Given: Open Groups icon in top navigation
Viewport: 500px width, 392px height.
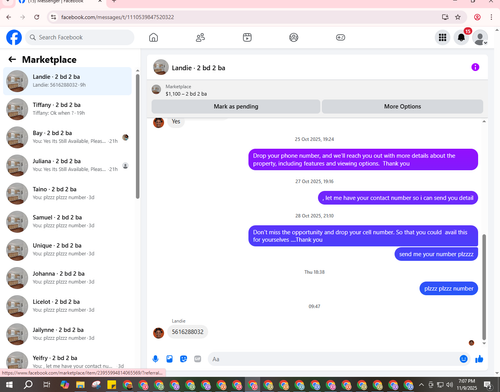Looking at the screenshot, I should click(x=294, y=37).
